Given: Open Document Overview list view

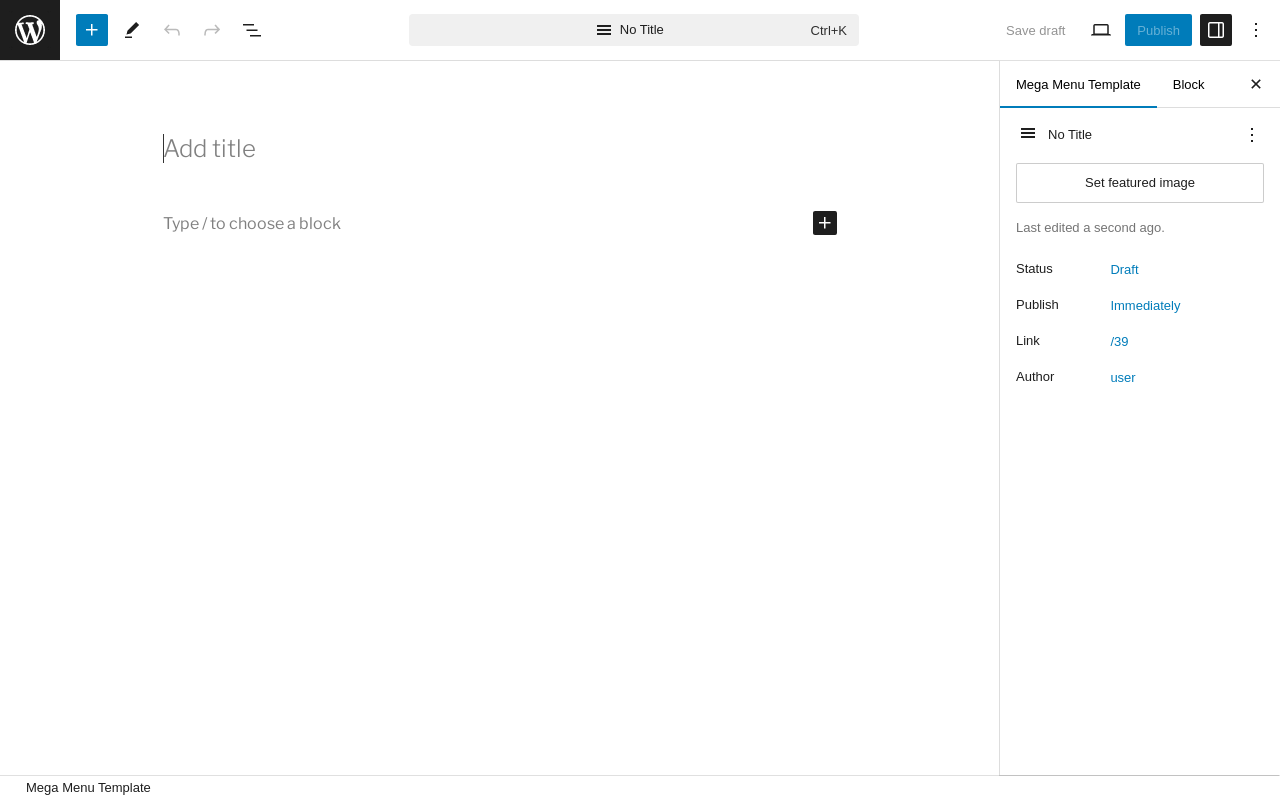Looking at the screenshot, I should (252, 30).
